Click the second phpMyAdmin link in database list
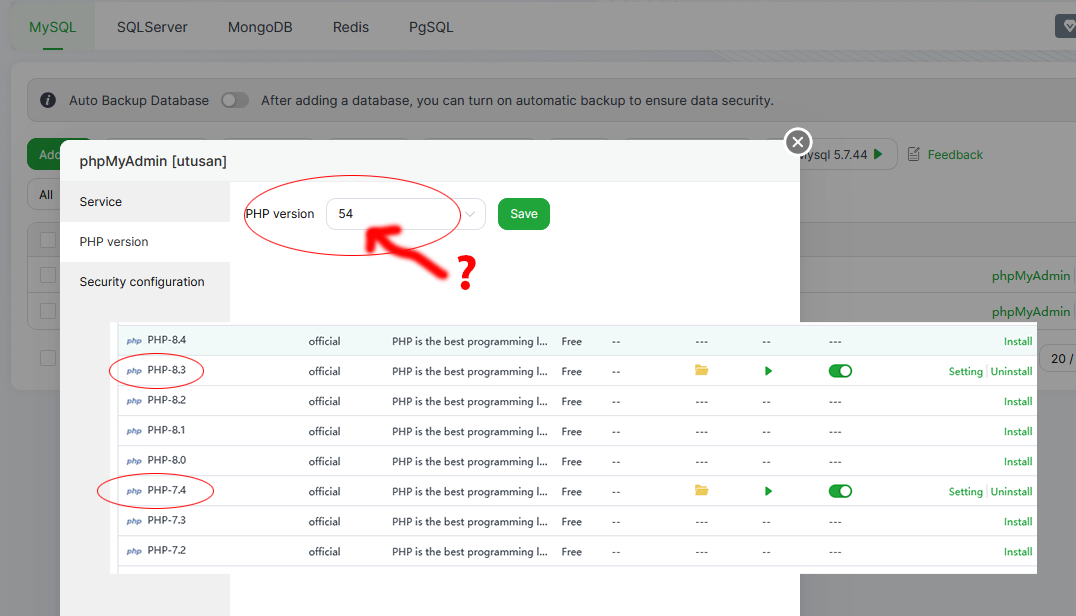 click(1031, 311)
